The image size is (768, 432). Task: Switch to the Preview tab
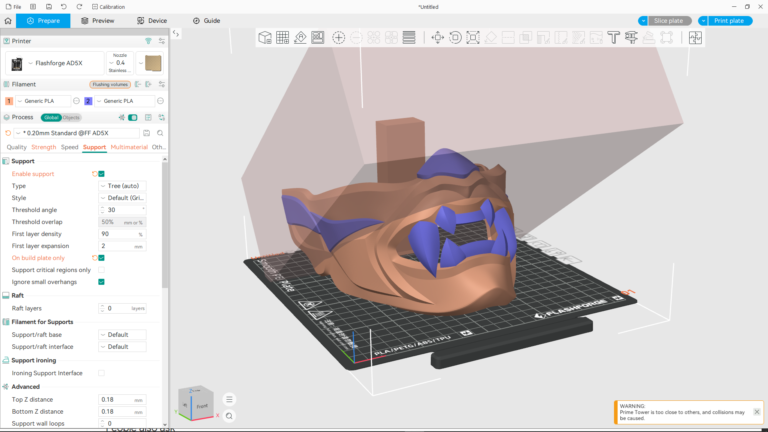(97, 21)
